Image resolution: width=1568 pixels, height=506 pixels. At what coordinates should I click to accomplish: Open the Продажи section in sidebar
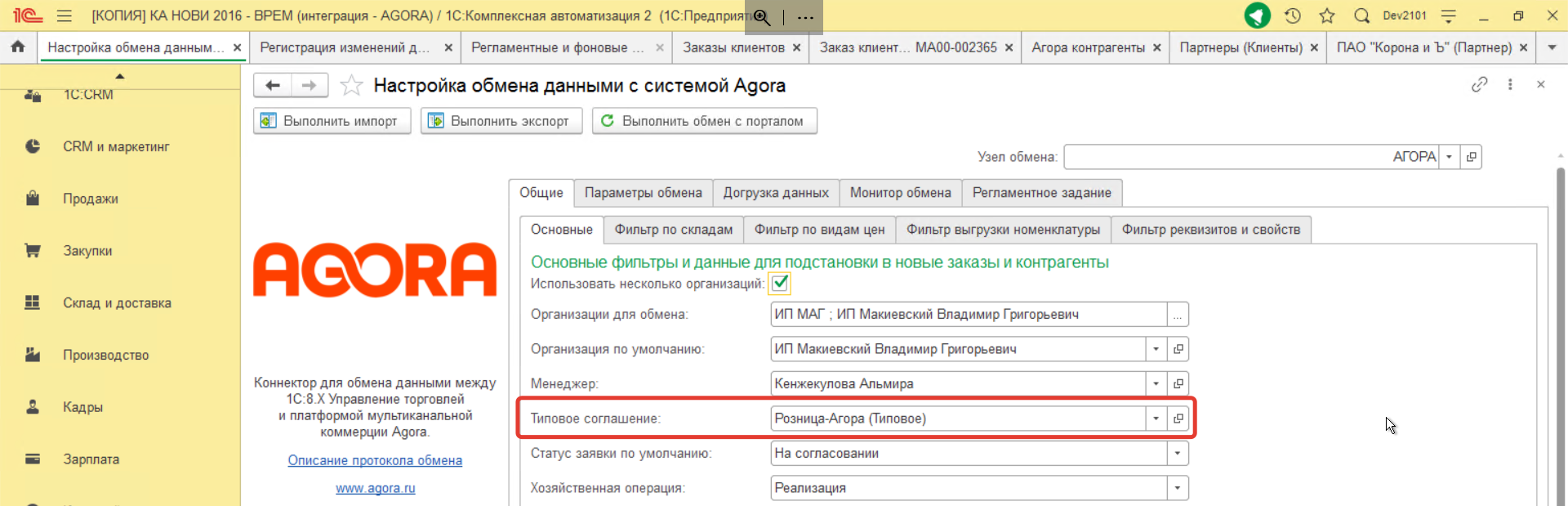point(91,199)
